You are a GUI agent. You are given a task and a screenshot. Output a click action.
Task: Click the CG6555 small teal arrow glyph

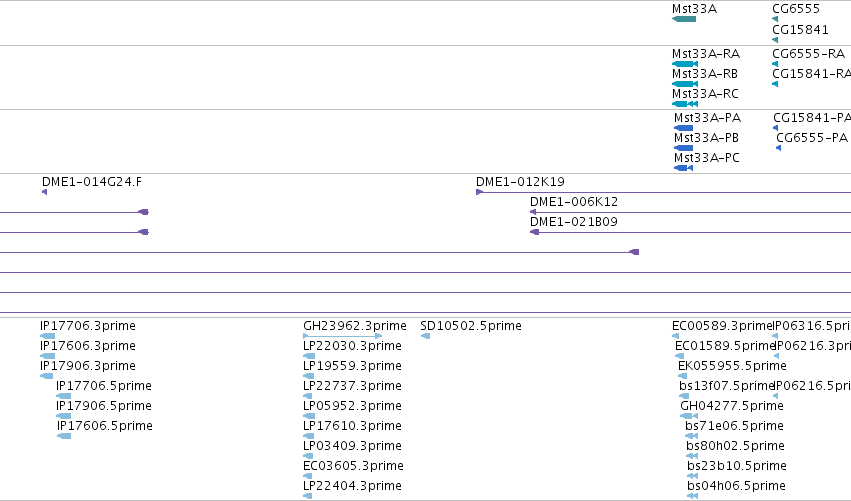tap(775, 20)
